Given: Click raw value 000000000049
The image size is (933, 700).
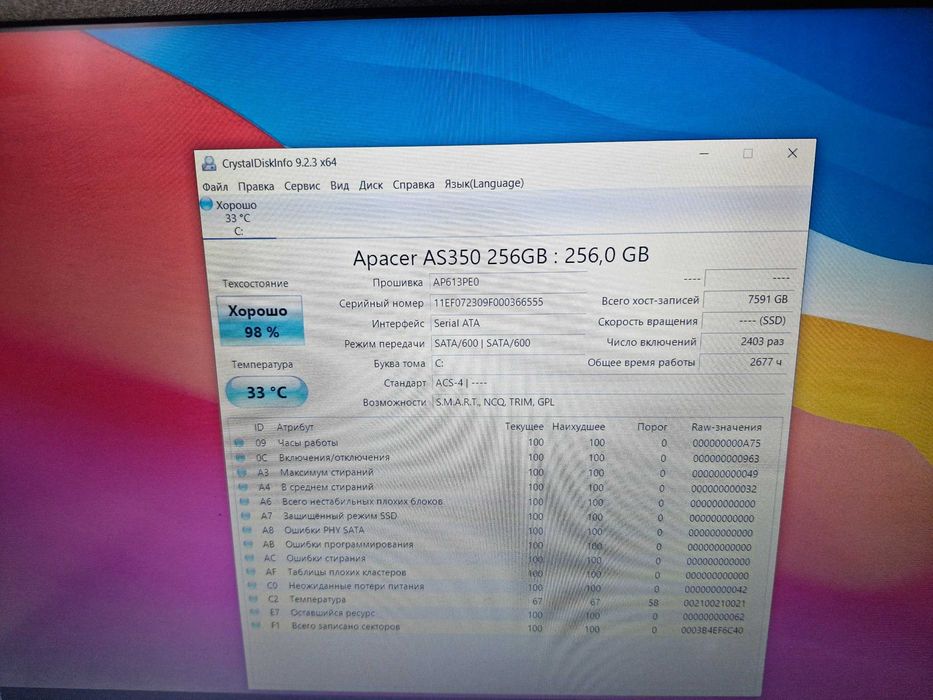Looking at the screenshot, I should pos(725,474).
